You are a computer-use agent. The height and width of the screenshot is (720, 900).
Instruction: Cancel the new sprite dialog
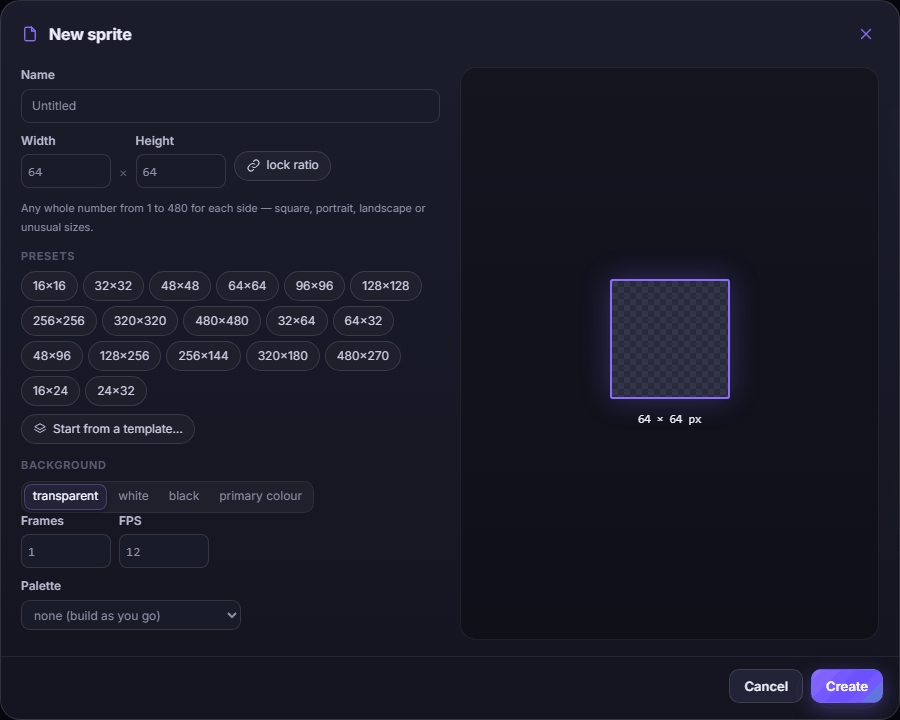766,686
